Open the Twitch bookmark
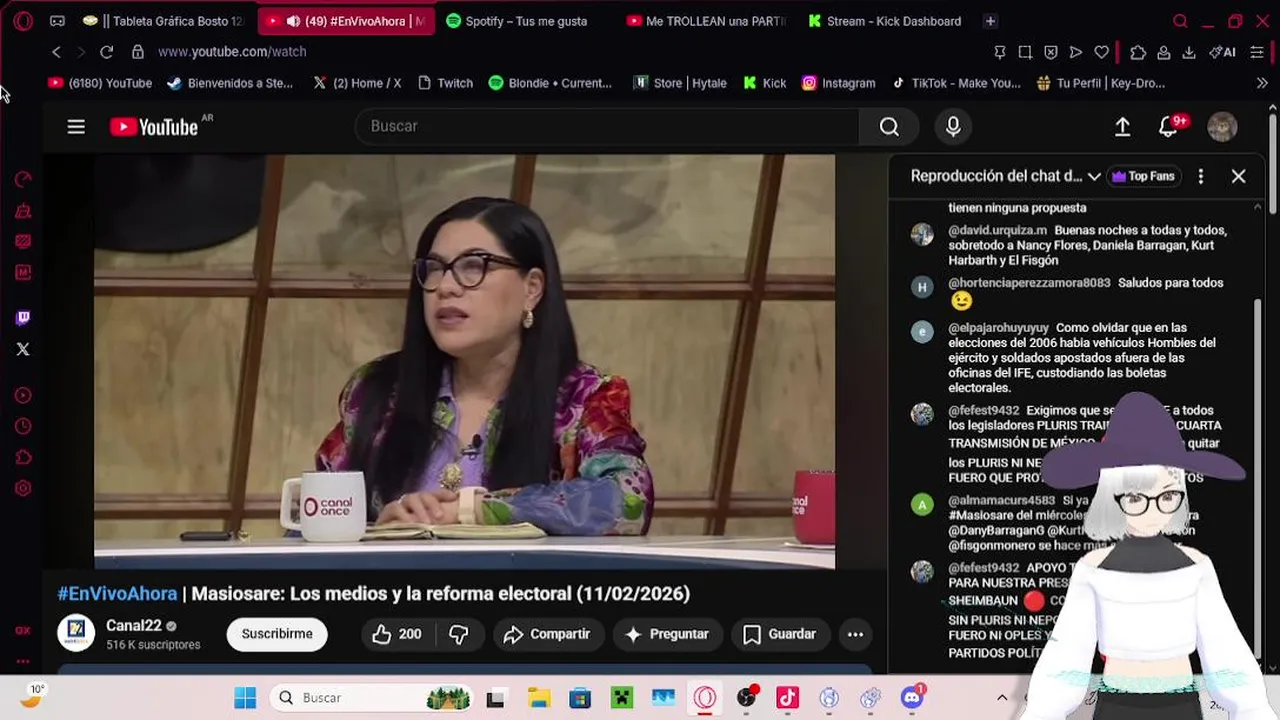The height and width of the screenshot is (720, 1280). [x=445, y=83]
